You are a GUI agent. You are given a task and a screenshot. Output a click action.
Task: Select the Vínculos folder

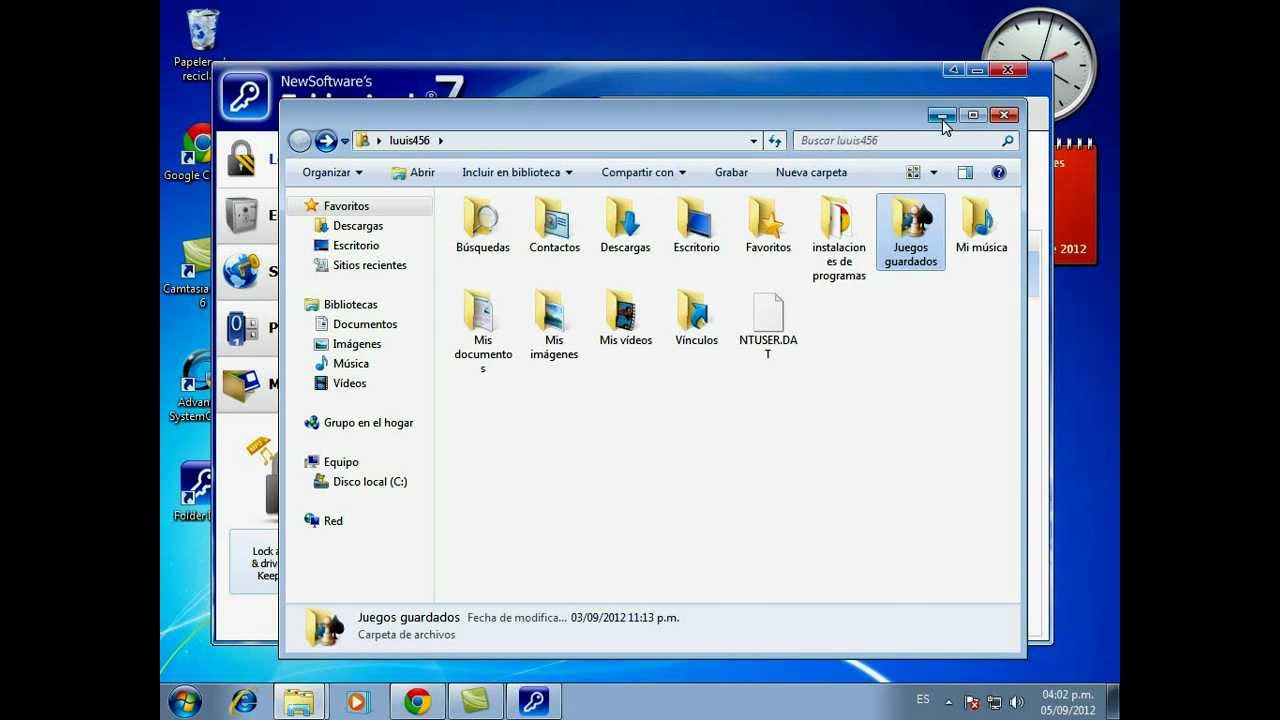point(696,318)
